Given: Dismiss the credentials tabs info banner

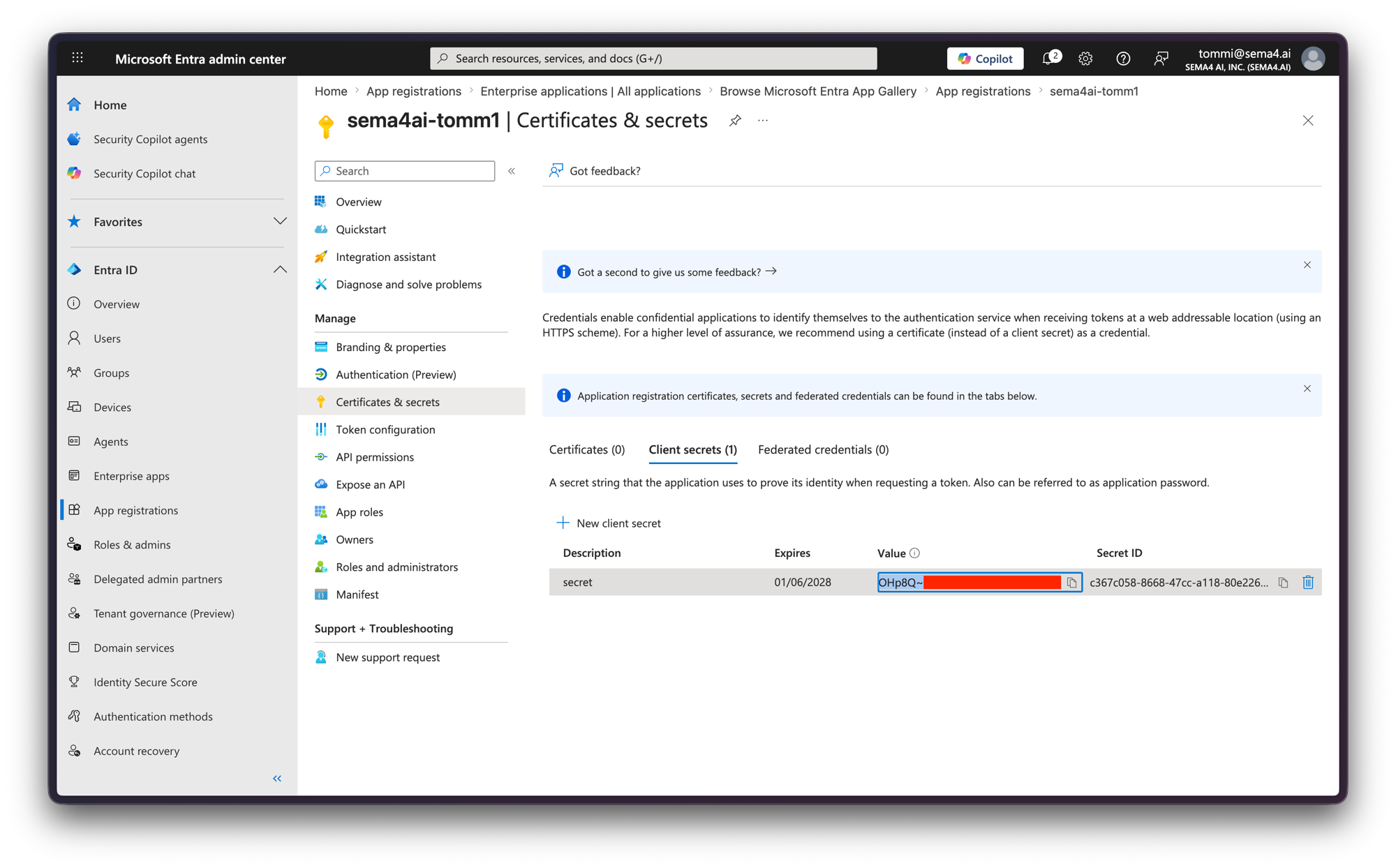Looking at the screenshot, I should 1307,389.
